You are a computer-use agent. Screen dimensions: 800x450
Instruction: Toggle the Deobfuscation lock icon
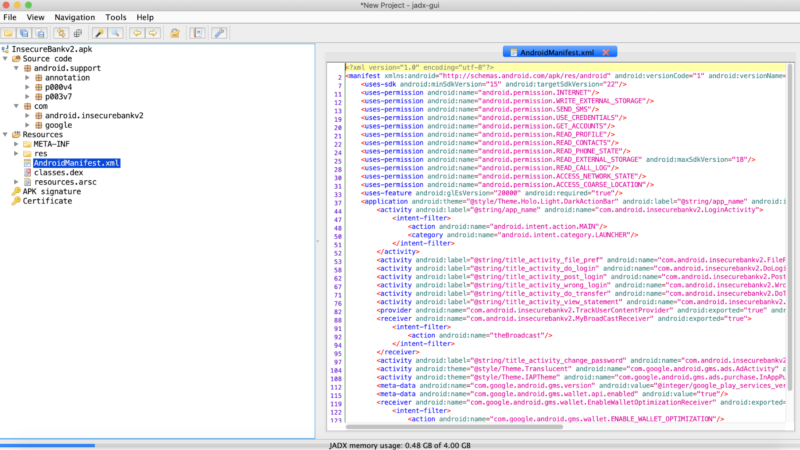tap(175, 33)
